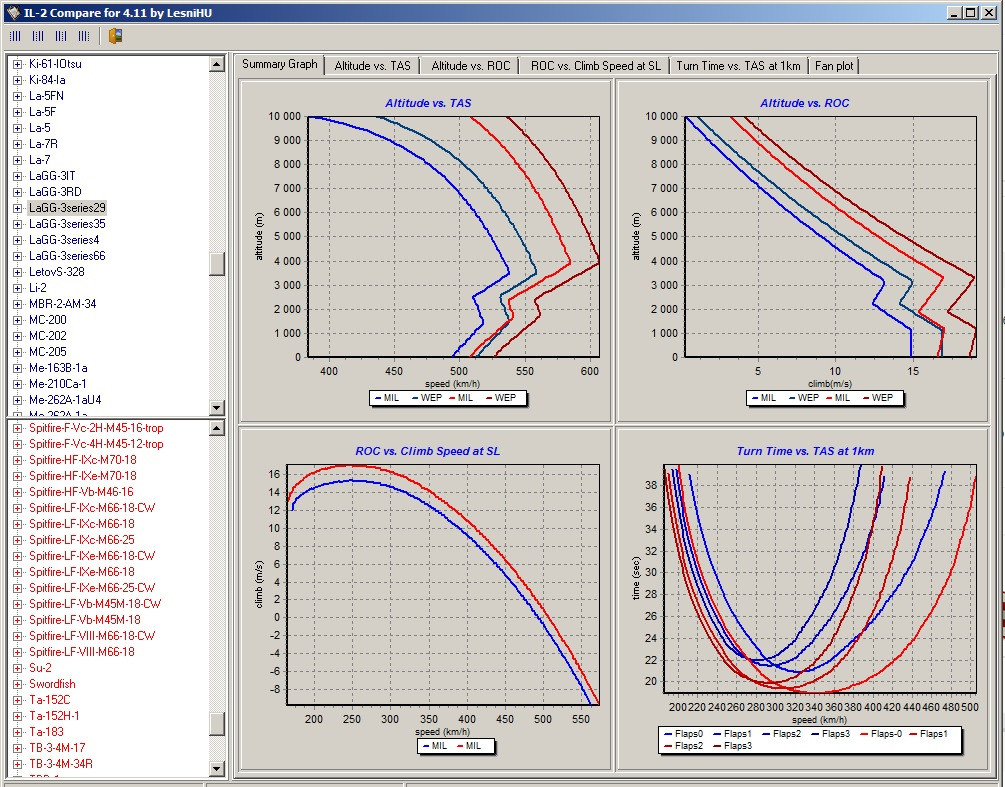Click the Altitude vs. ROC chart title
This screenshot has width=1005, height=787.
click(x=804, y=103)
